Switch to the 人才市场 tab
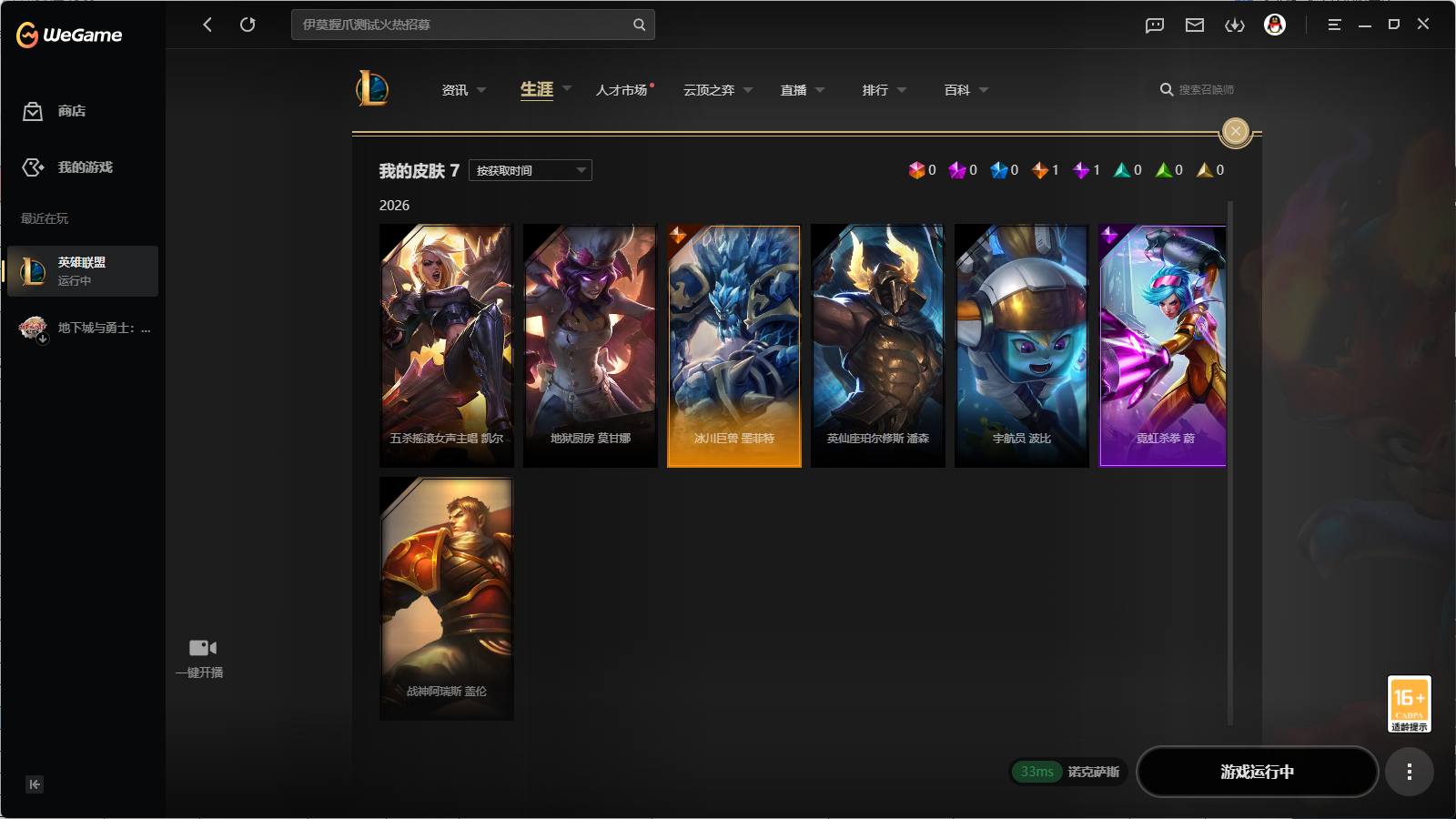This screenshot has height=819, width=1456. [622, 90]
